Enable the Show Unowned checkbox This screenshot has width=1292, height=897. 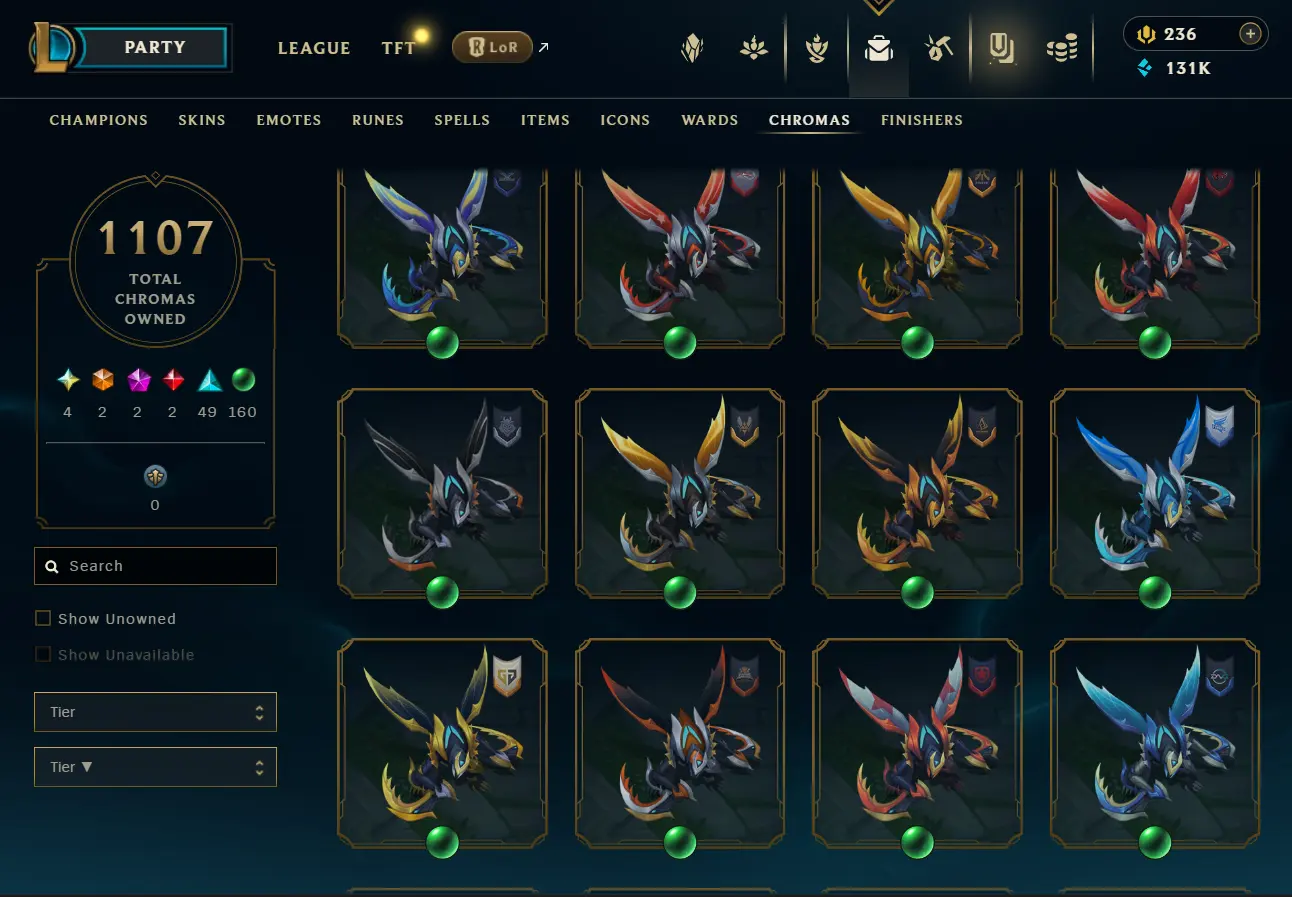tap(43, 618)
